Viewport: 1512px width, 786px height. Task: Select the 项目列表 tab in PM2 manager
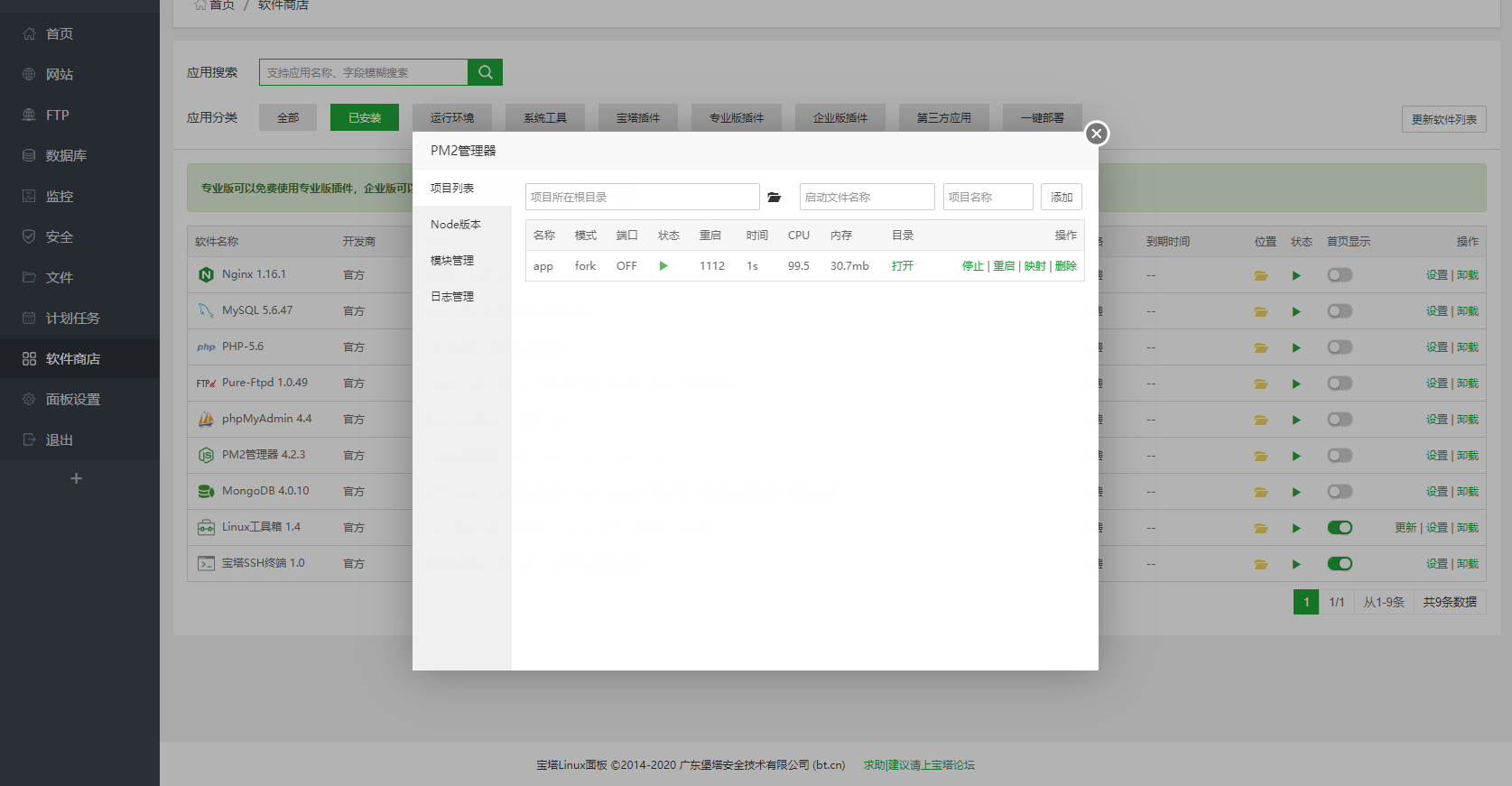462,188
